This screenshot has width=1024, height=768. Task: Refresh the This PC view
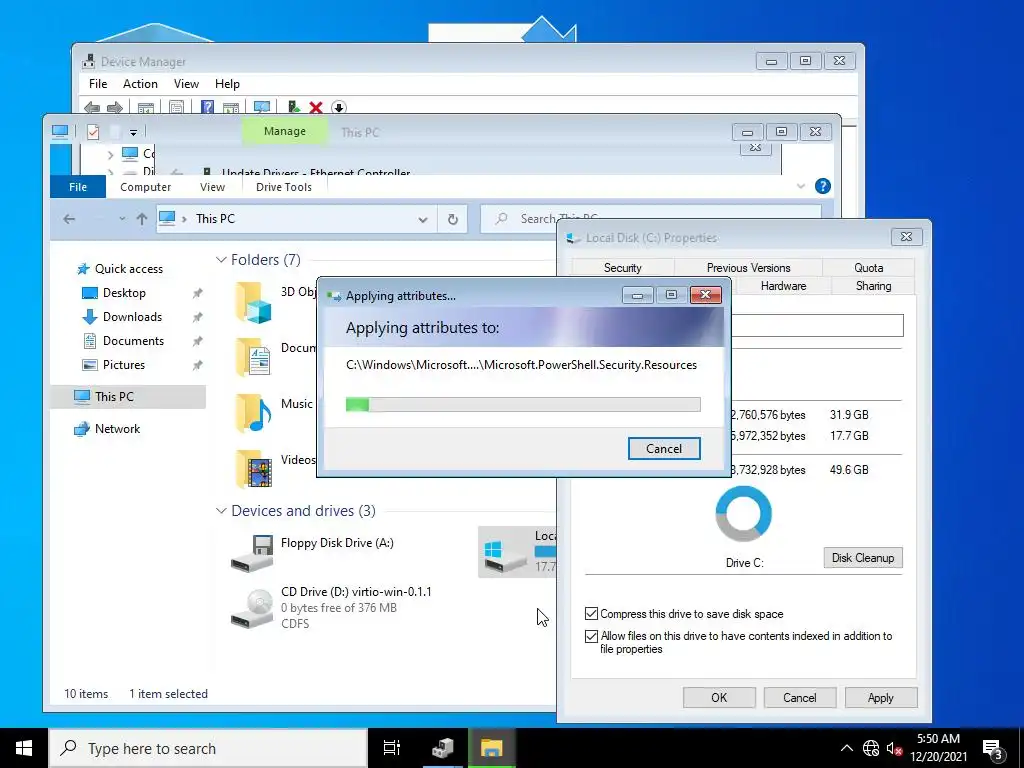pos(453,219)
